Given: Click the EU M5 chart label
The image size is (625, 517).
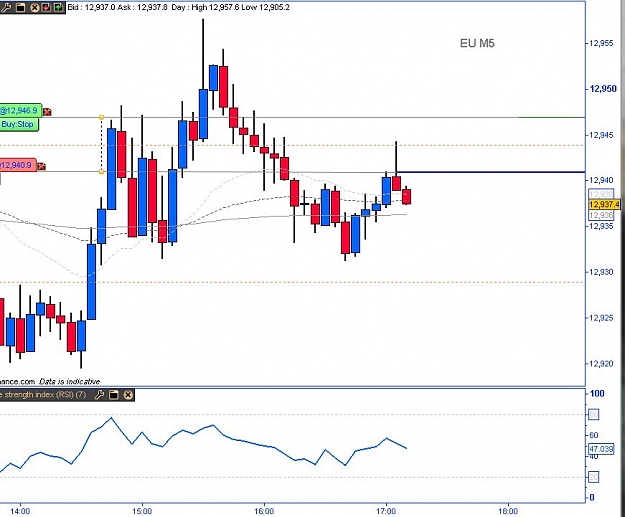Looking at the screenshot, I should pyautogui.click(x=477, y=43).
